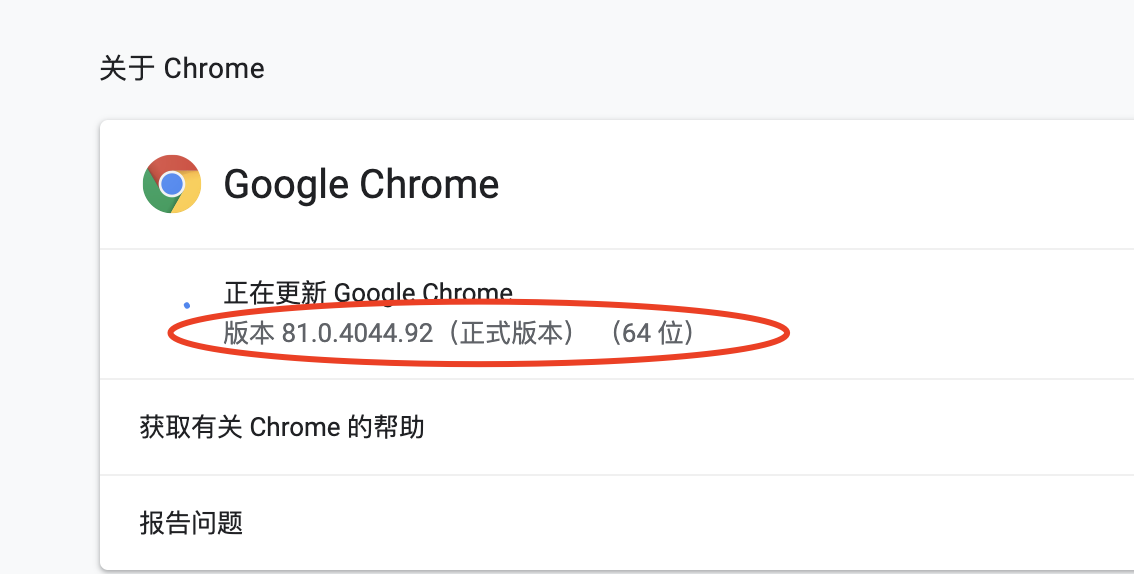Click the blue update progress spinner dot
Image resolution: width=1134 pixels, height=574 pixels.
(187, 306)
